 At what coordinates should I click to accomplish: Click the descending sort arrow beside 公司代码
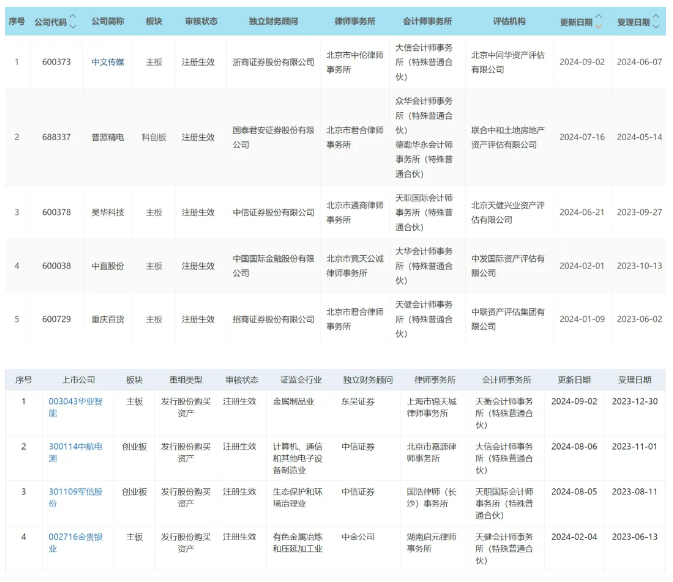73,26
